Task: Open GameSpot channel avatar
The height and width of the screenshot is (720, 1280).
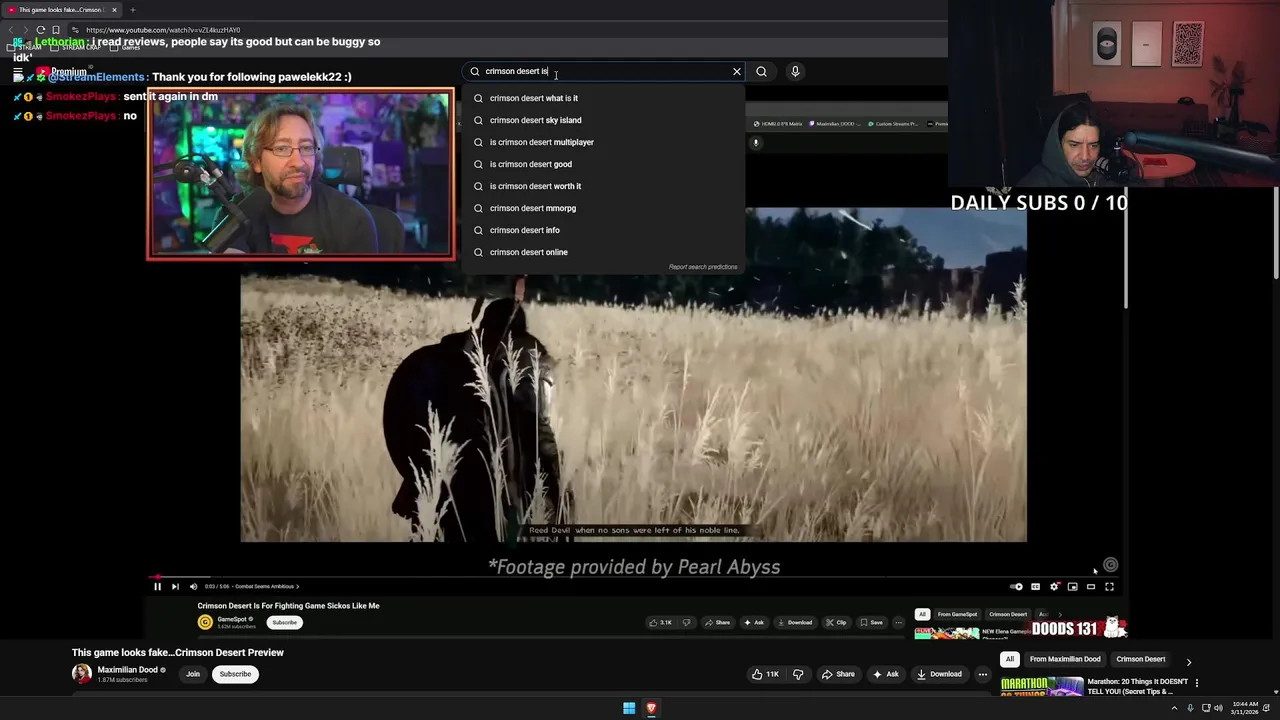Action: coord(205,622)
